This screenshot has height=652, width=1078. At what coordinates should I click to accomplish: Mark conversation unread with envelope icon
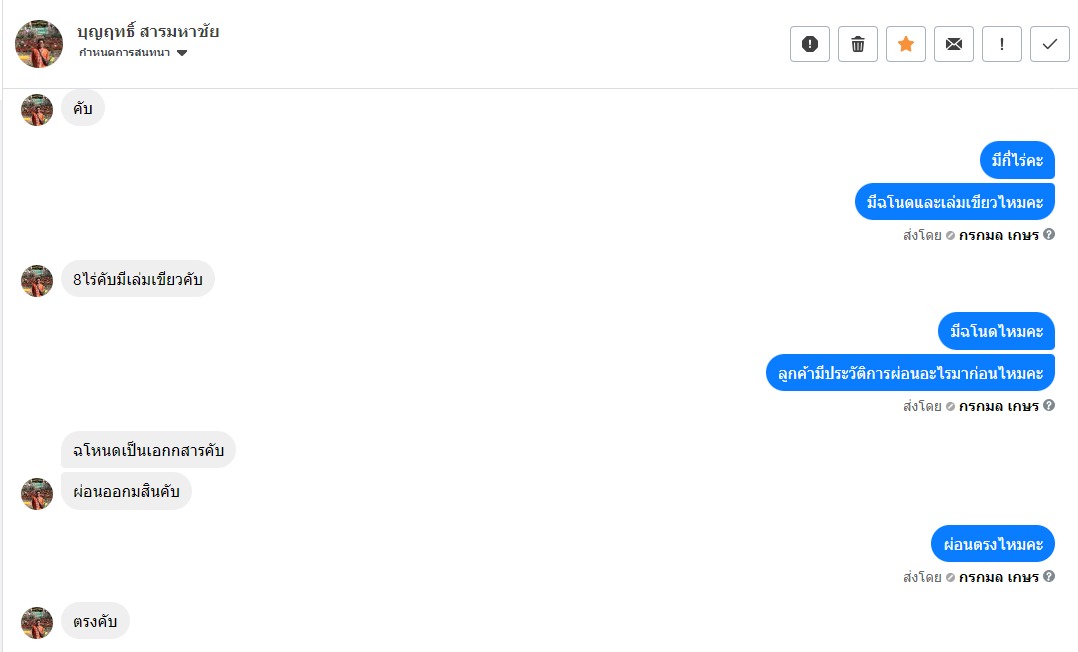pos(954,44)
